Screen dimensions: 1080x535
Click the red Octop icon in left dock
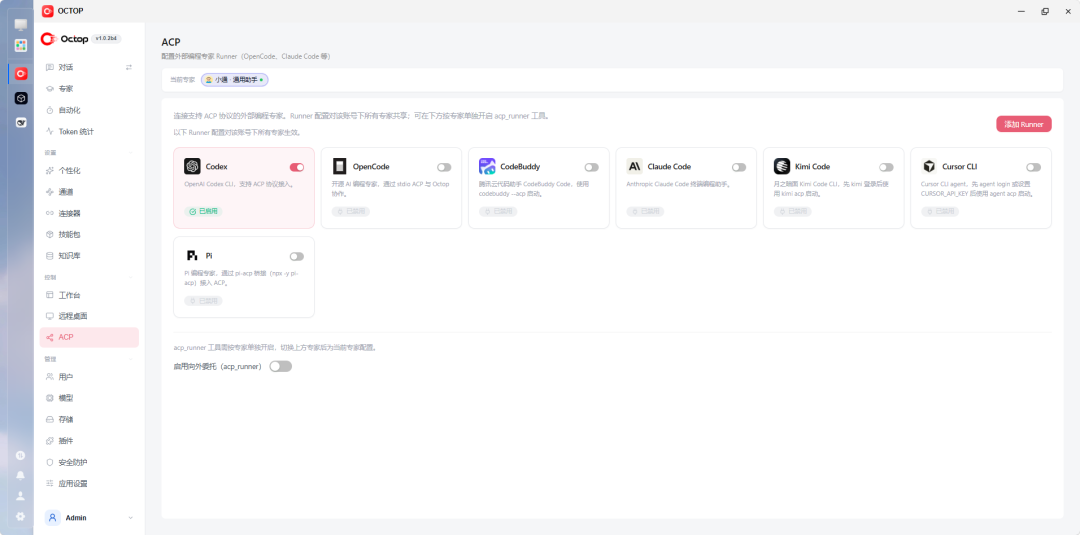pyautogui.click(x=21, y=74)
